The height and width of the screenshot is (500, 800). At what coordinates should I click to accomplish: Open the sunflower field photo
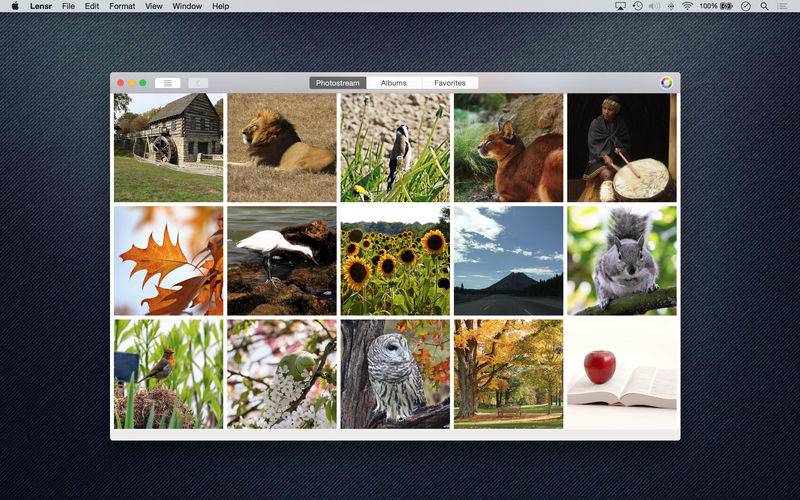[395, 261]
